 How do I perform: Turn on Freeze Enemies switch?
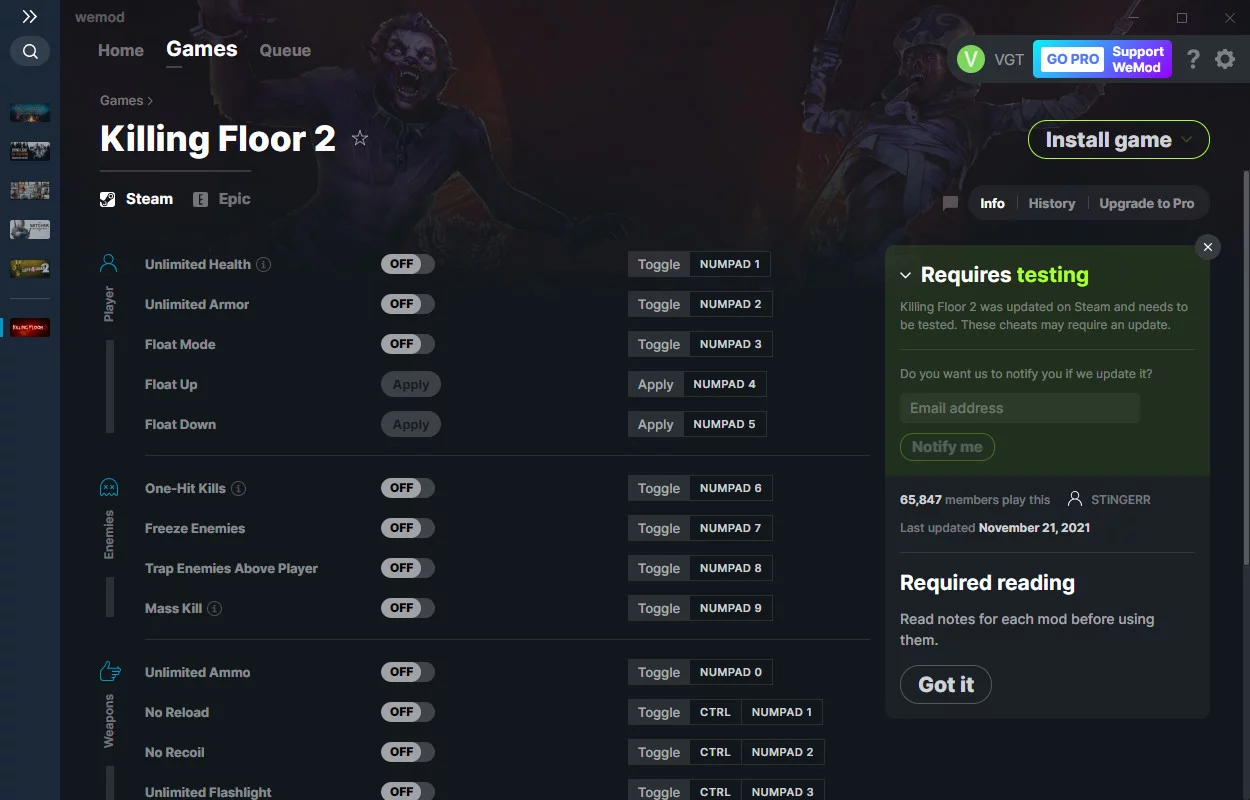point(408,528)
